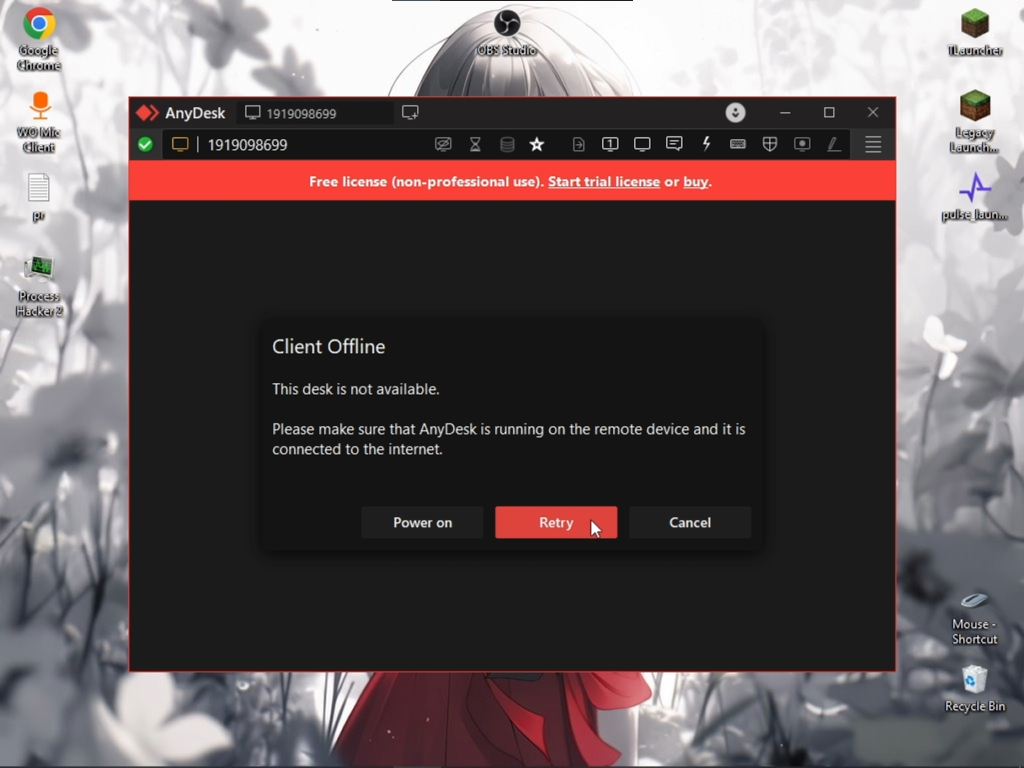The height and width of the screenshot is (768, 1024).
Task: Toggle the favorites star icon
Action: click(x=537, y=144)
